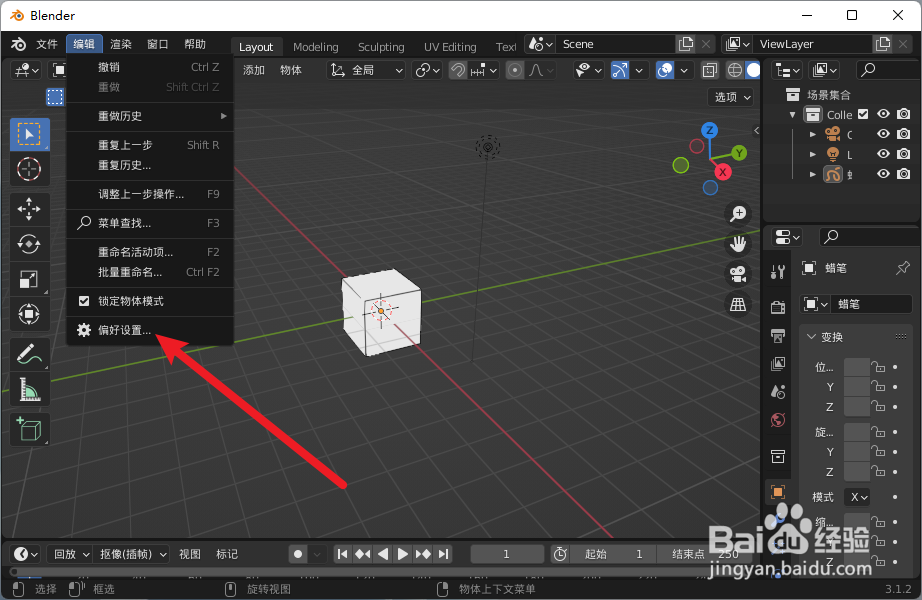Open the Scene properties tab
922x600 pixels.
coord(778,392)
